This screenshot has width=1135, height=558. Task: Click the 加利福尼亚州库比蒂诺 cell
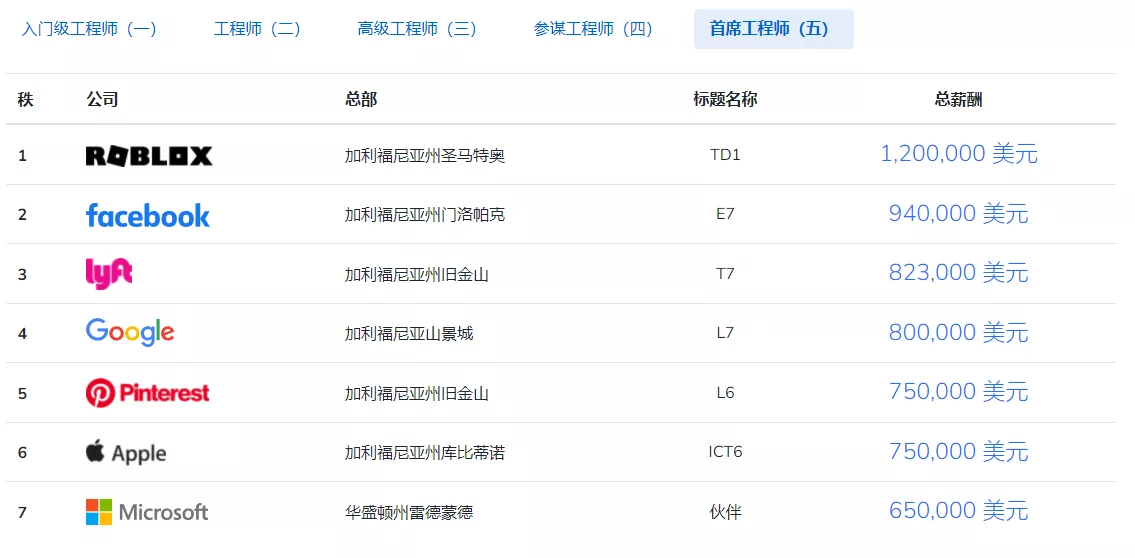[425, 453]
